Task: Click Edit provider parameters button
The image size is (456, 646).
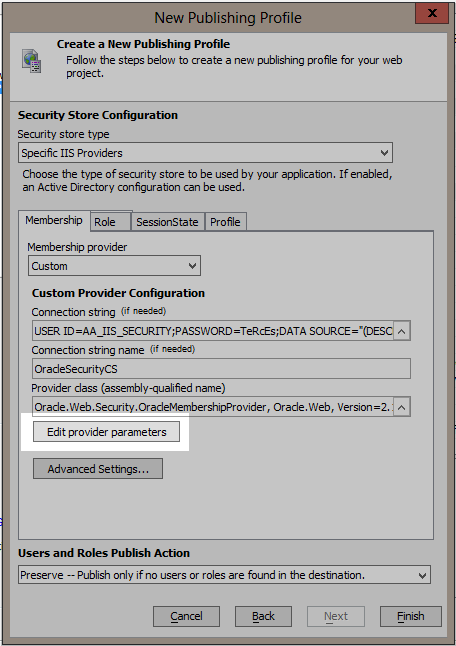Action: pos(106,432)
